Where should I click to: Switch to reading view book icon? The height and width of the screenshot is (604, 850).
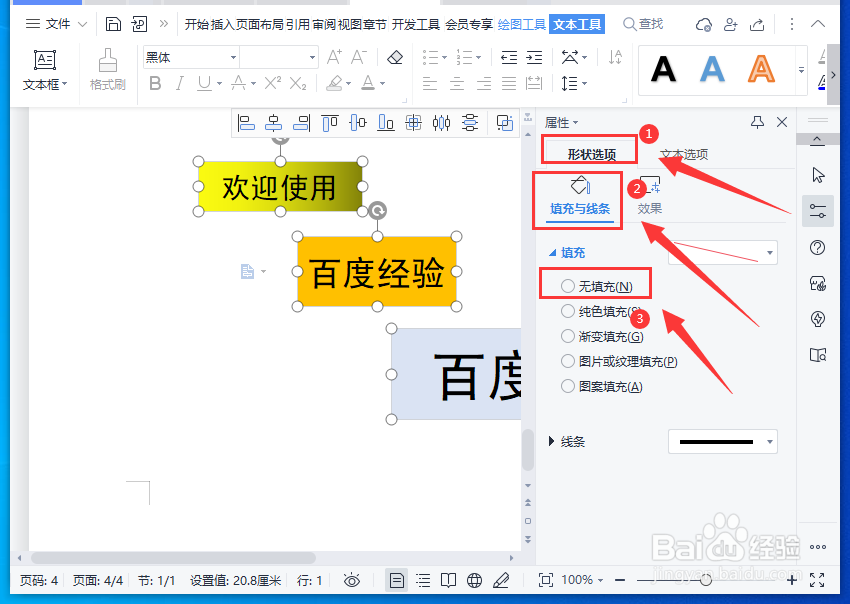click(x=448, y=581)
